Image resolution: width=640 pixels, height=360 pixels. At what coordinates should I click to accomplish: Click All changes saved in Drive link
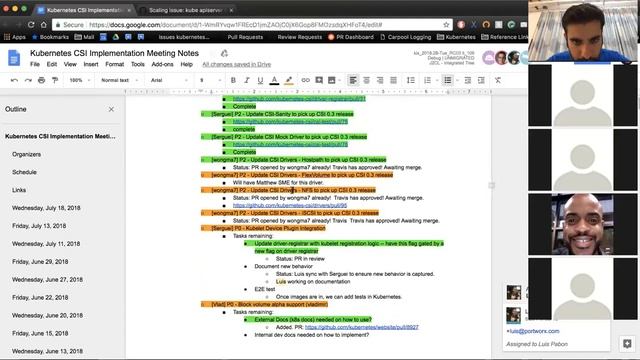pyautogui.click(x=237, y=64)
